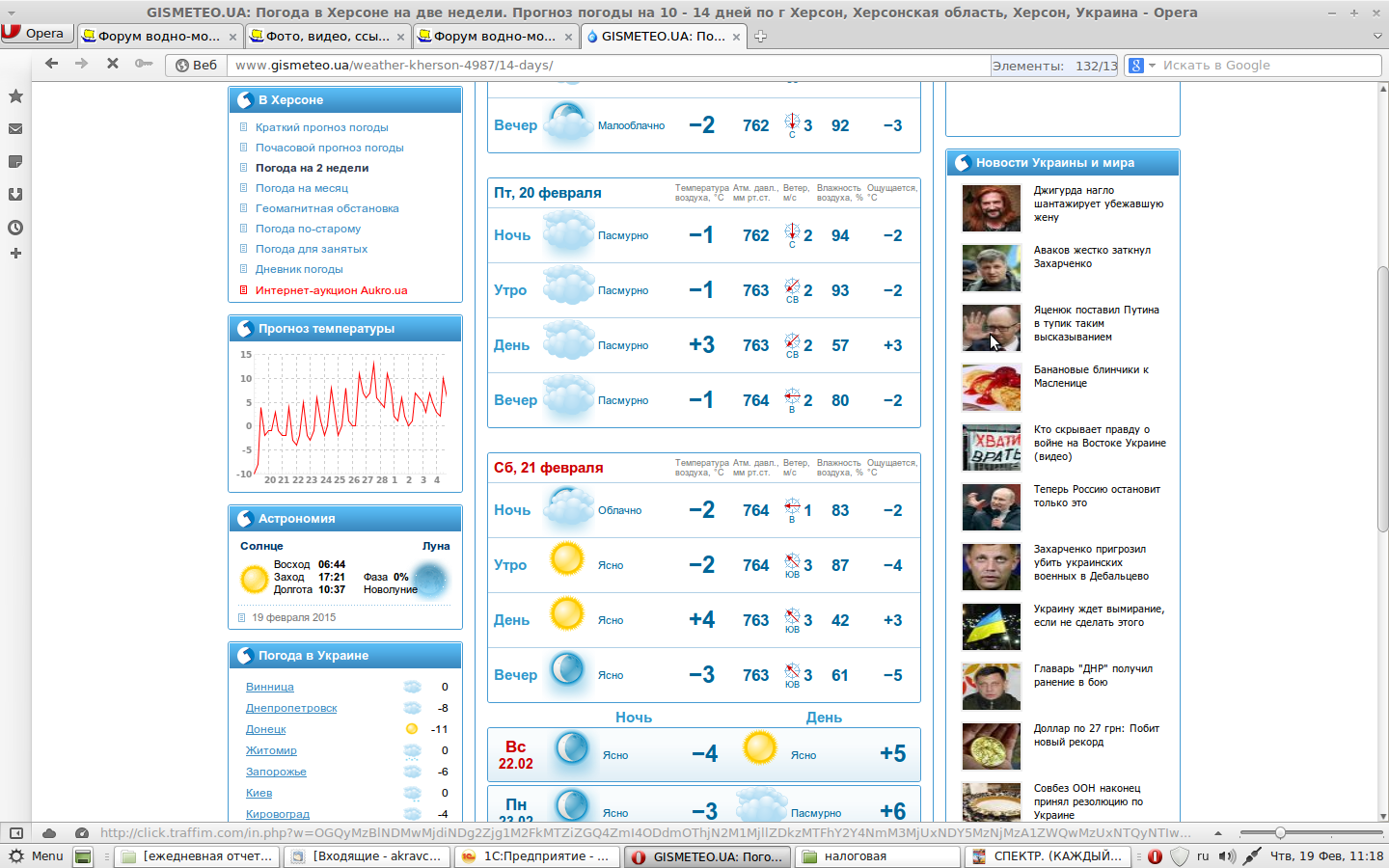Open the History clock panel in sidebar
The image size is (1389, 868).
click(15, 228)
